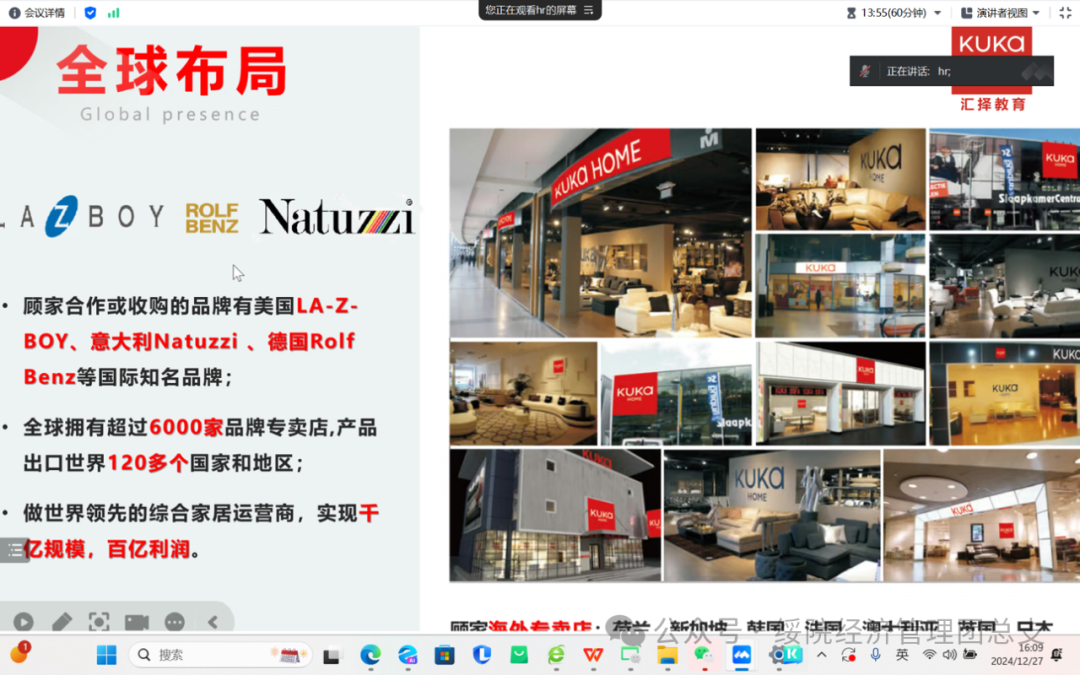
Task: Open WPS Office from the taskbar
Action: click(x=594, y=655)
